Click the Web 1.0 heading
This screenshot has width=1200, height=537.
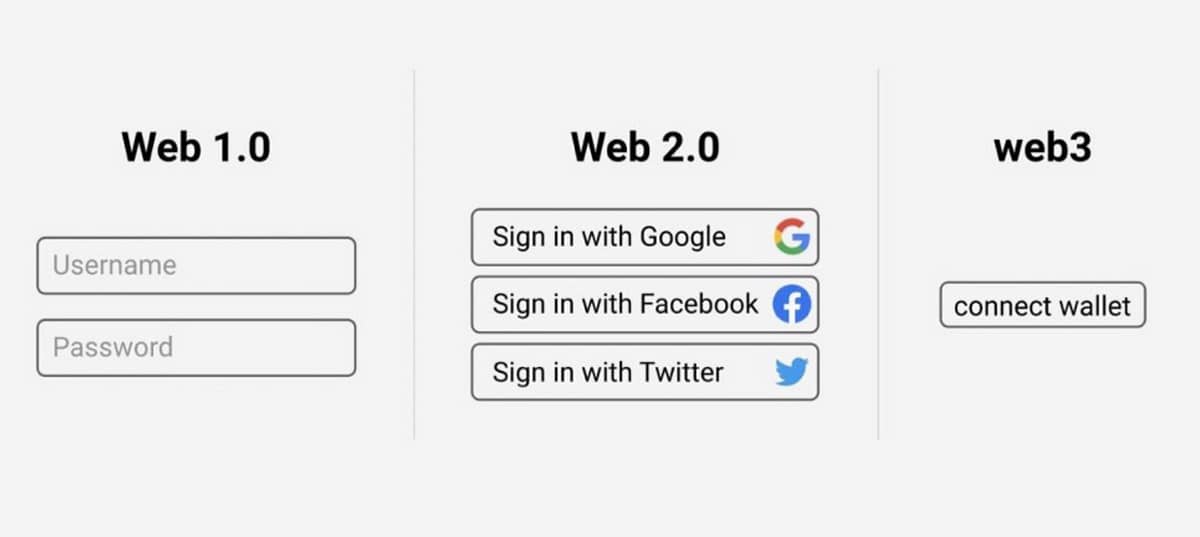(x=196, y=147)
